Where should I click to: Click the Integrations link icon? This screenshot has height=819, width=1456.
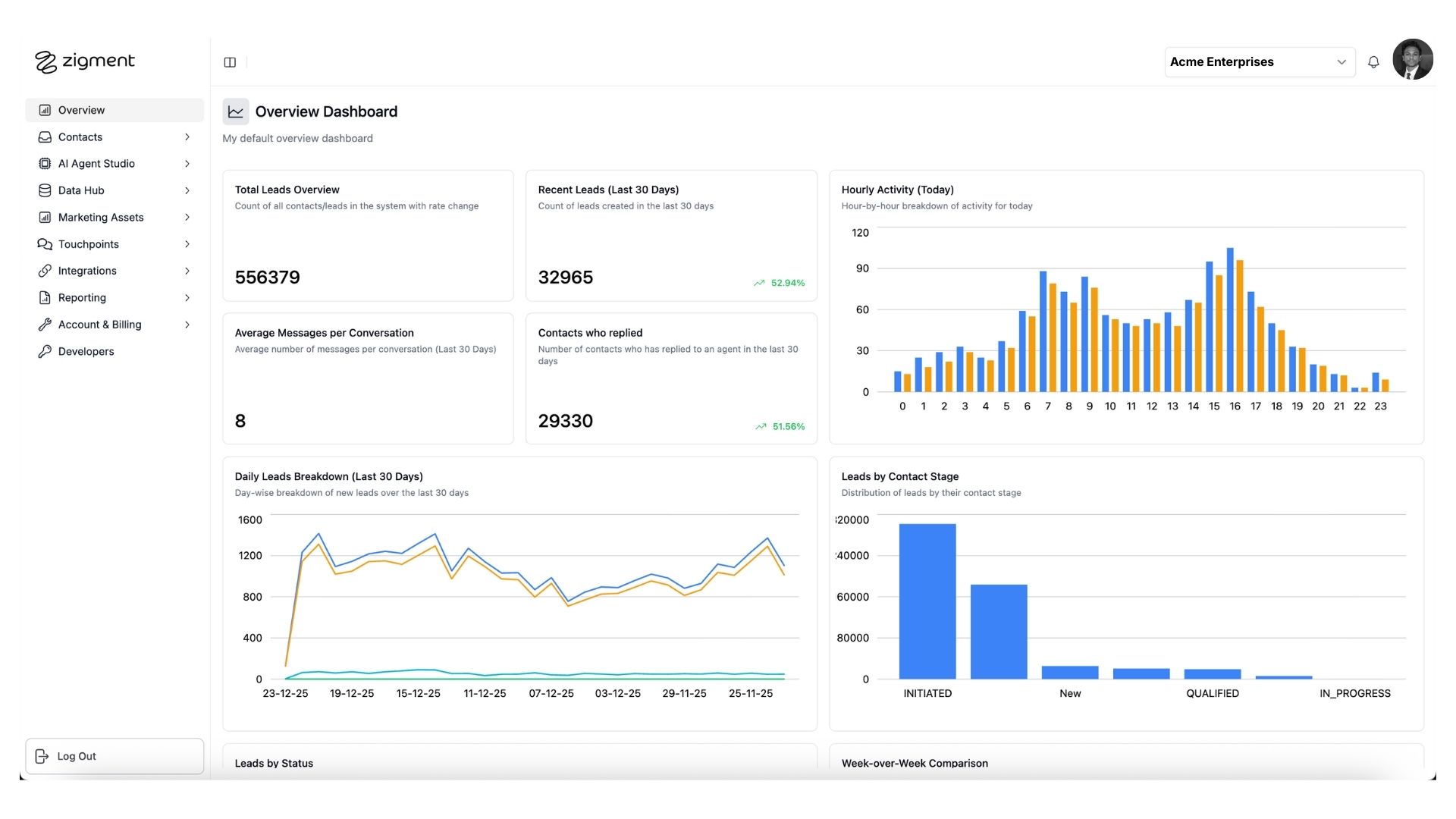(x=45, y=271)
